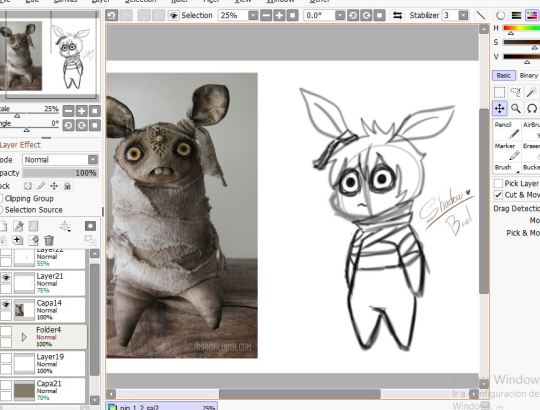Enable the Pick Layer checkbox

coord(498,183)
